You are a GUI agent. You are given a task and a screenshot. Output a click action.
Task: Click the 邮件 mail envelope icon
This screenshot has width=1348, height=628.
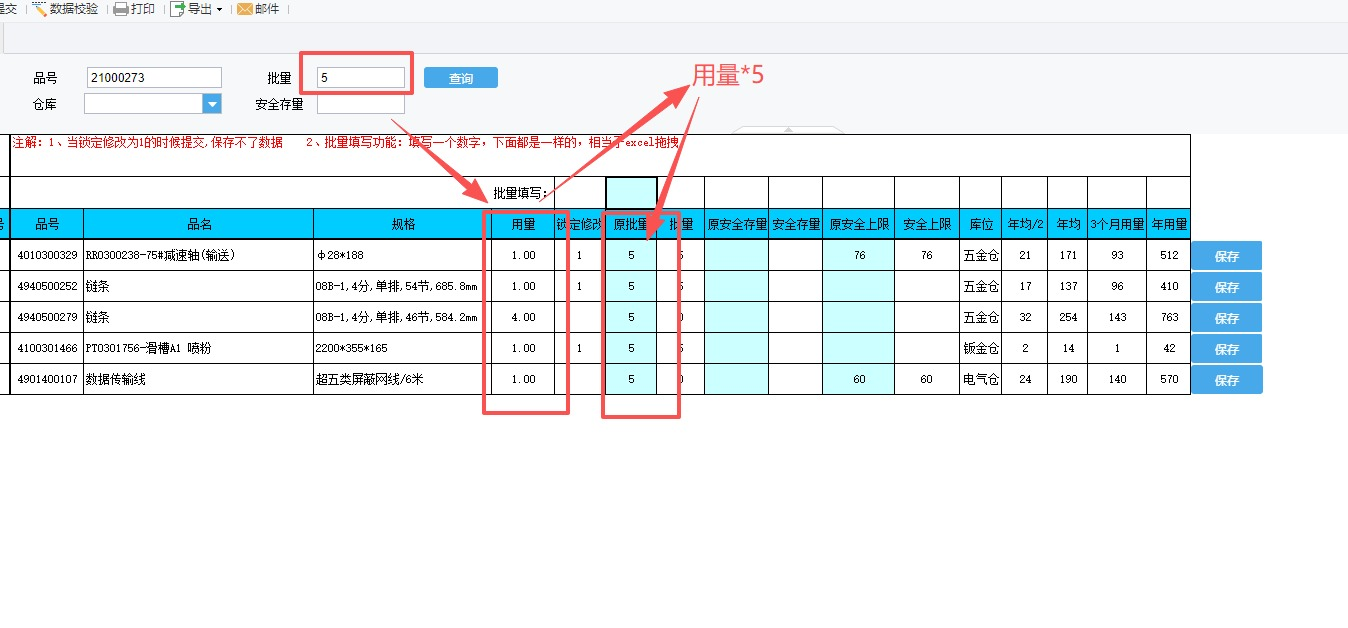tap(244, 9)
